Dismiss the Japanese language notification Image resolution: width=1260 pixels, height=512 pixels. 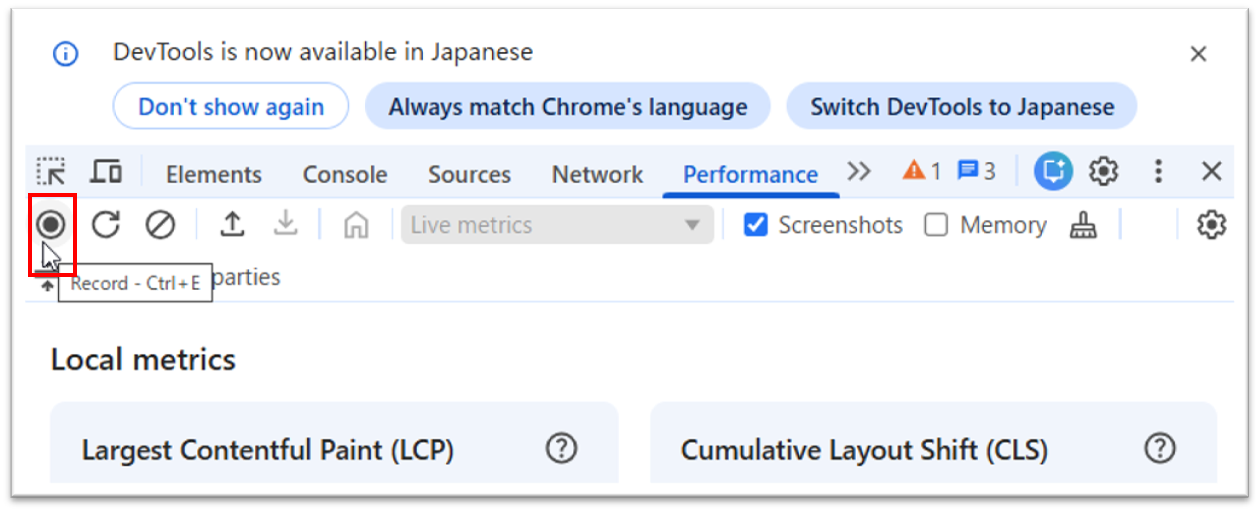point(1198,54)
